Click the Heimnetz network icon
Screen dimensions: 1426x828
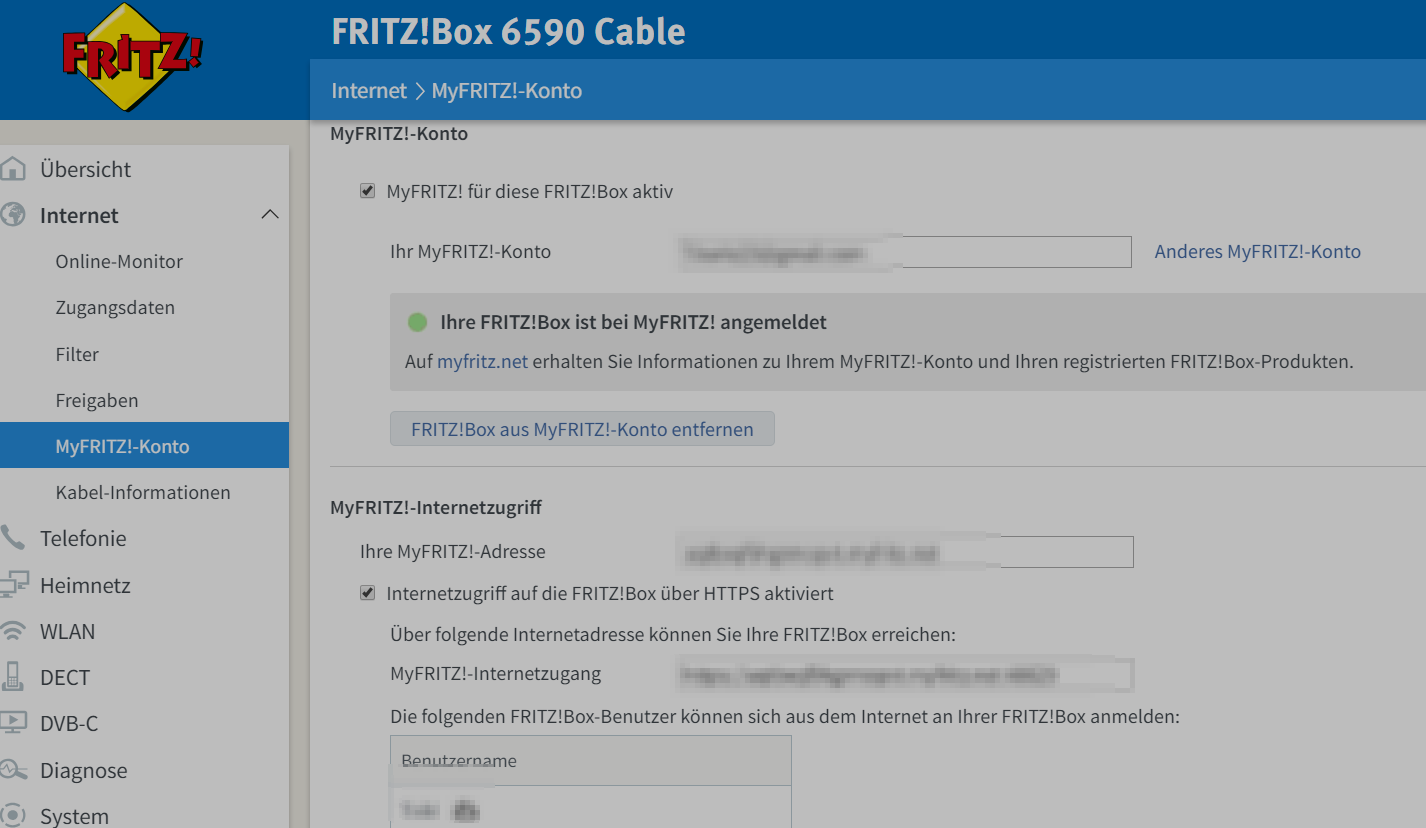pos(13,585)
